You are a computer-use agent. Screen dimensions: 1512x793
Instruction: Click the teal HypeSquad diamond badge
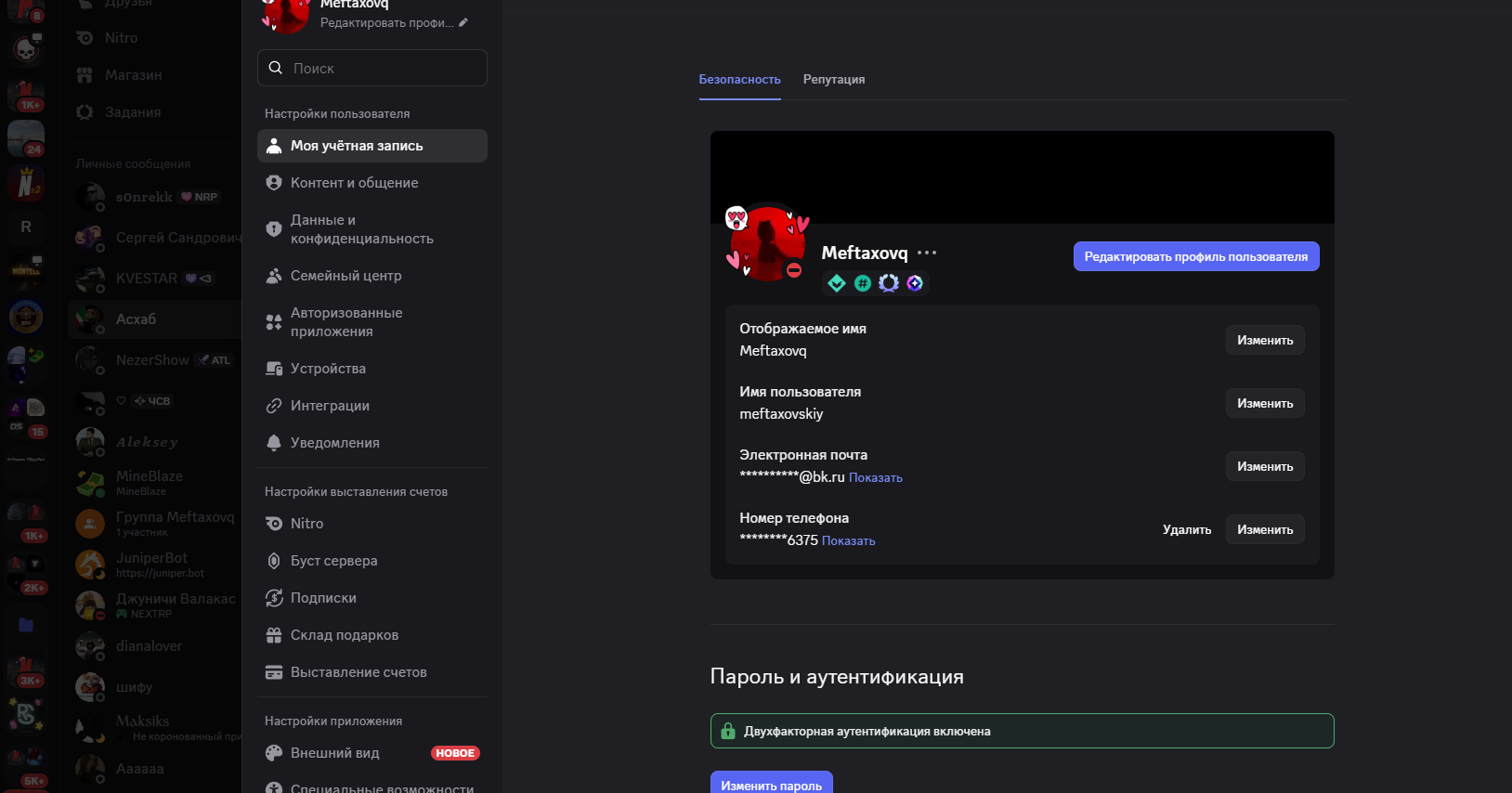click(837, 283)
